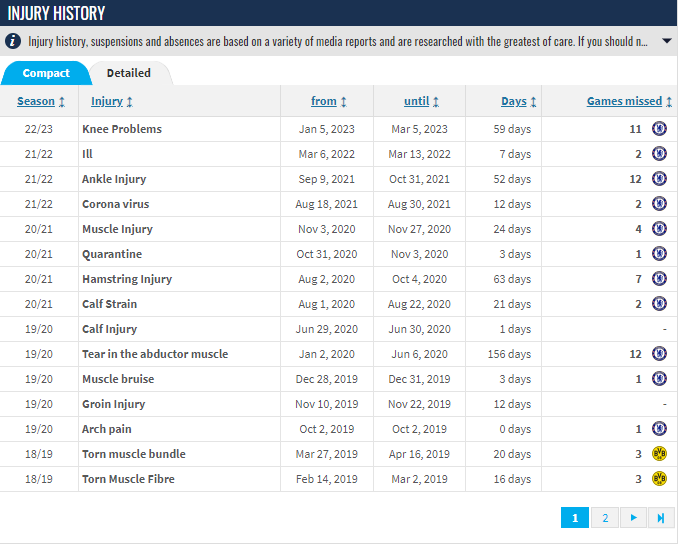
Task: Sort table by Season column
Action: (41, 101)
